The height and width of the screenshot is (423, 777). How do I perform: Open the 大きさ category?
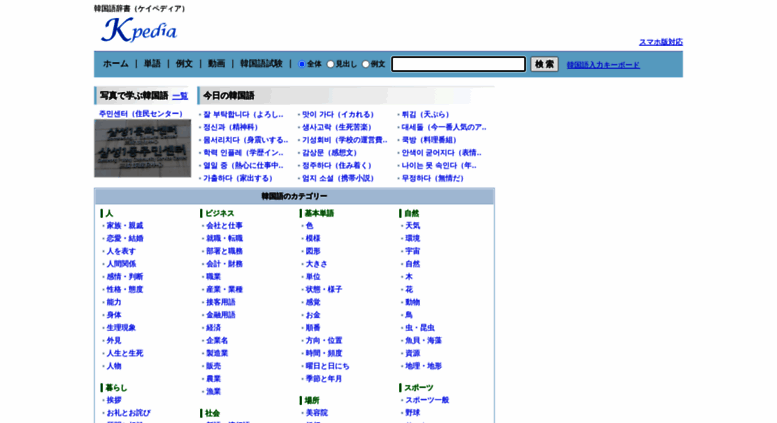coord(317,264)
